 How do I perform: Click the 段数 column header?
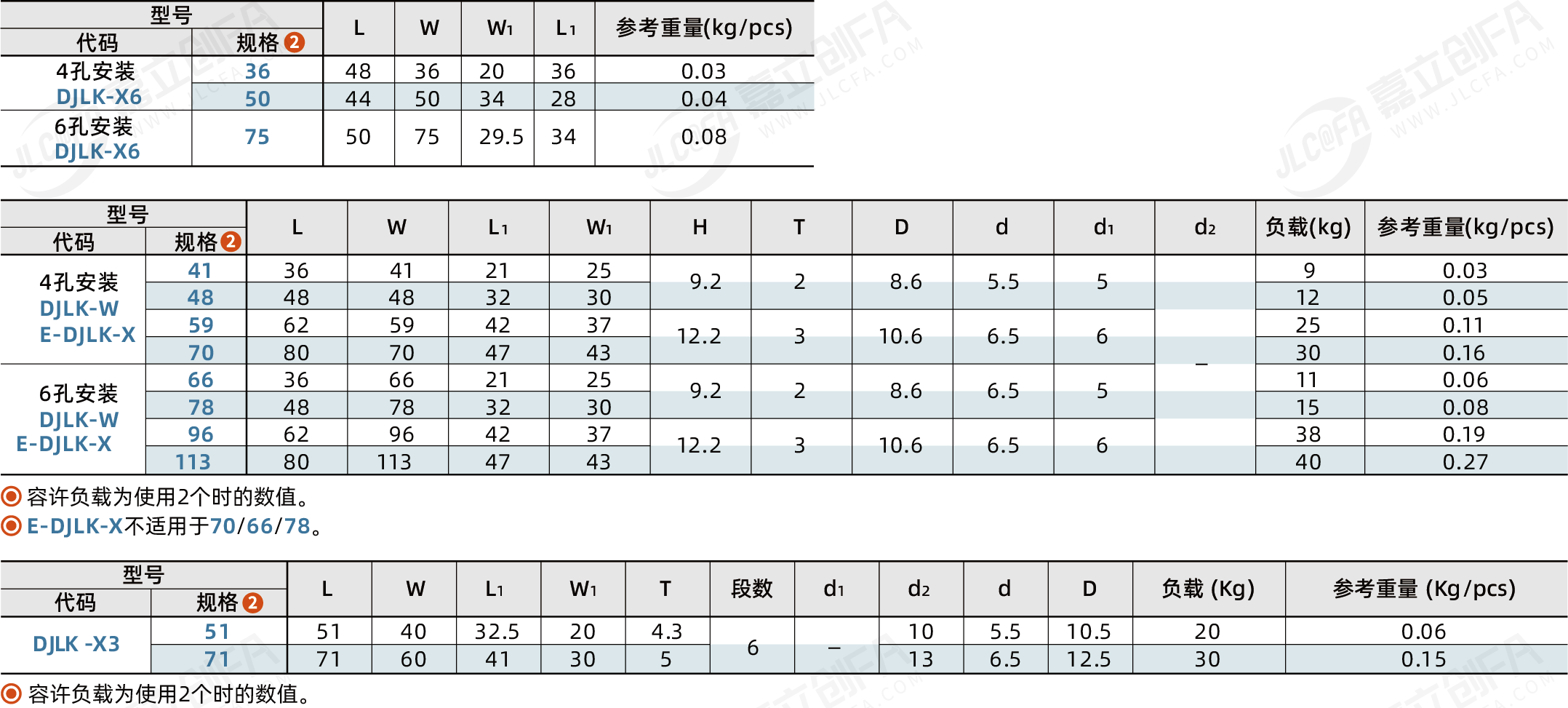(752, 589)
